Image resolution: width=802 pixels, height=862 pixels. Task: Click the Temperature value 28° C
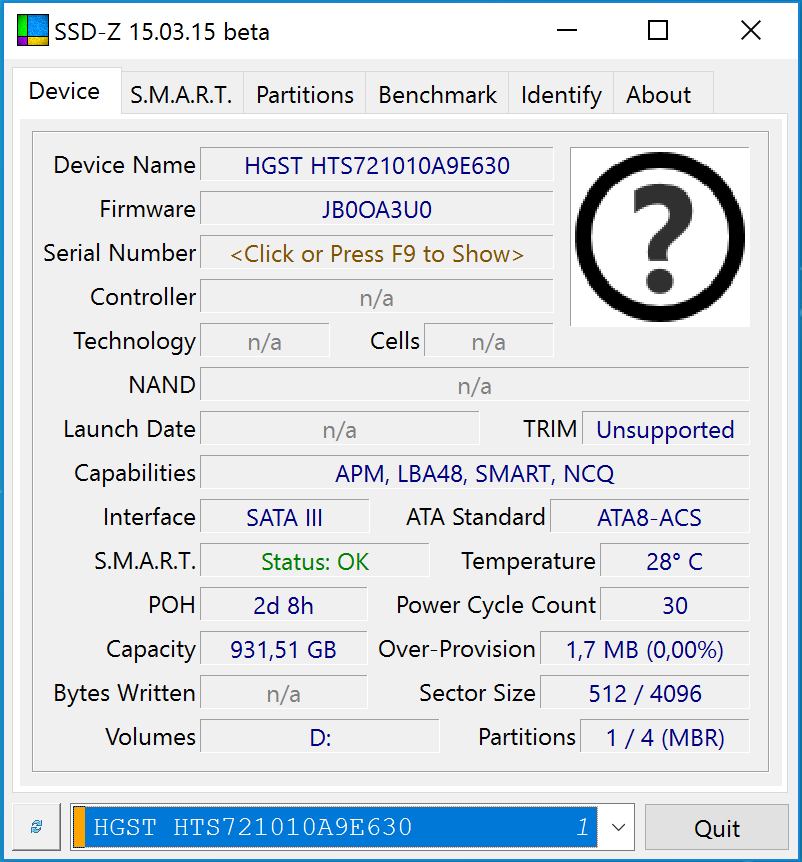tap(674, 561)
